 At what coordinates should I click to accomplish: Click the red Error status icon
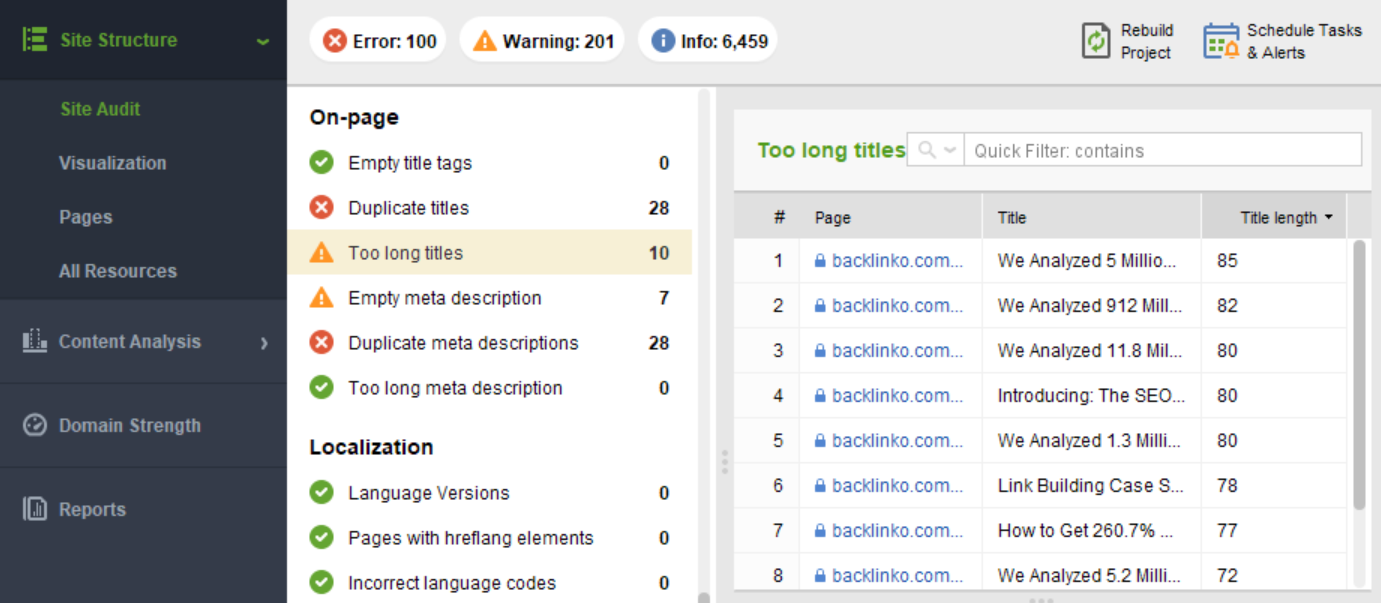tap(335, 41)
